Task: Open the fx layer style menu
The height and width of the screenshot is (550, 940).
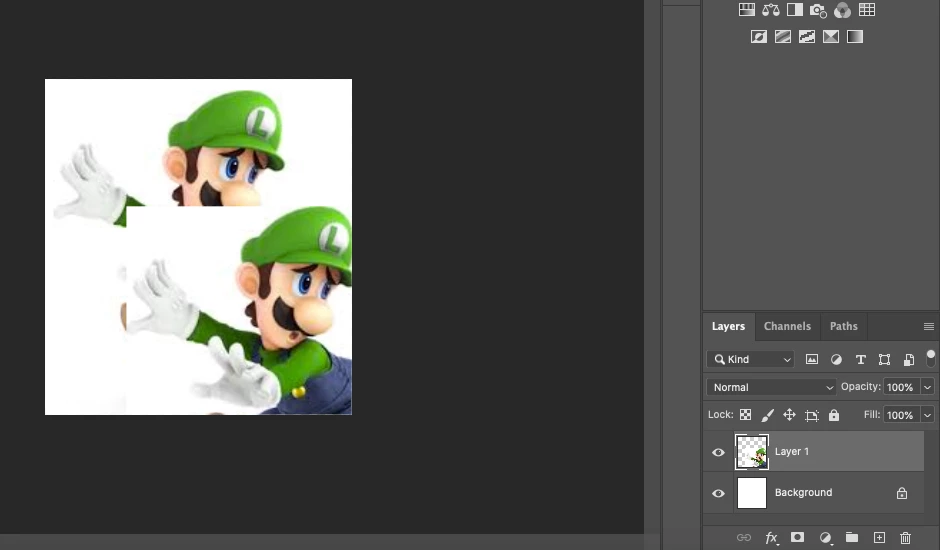Action: point(772,537)
